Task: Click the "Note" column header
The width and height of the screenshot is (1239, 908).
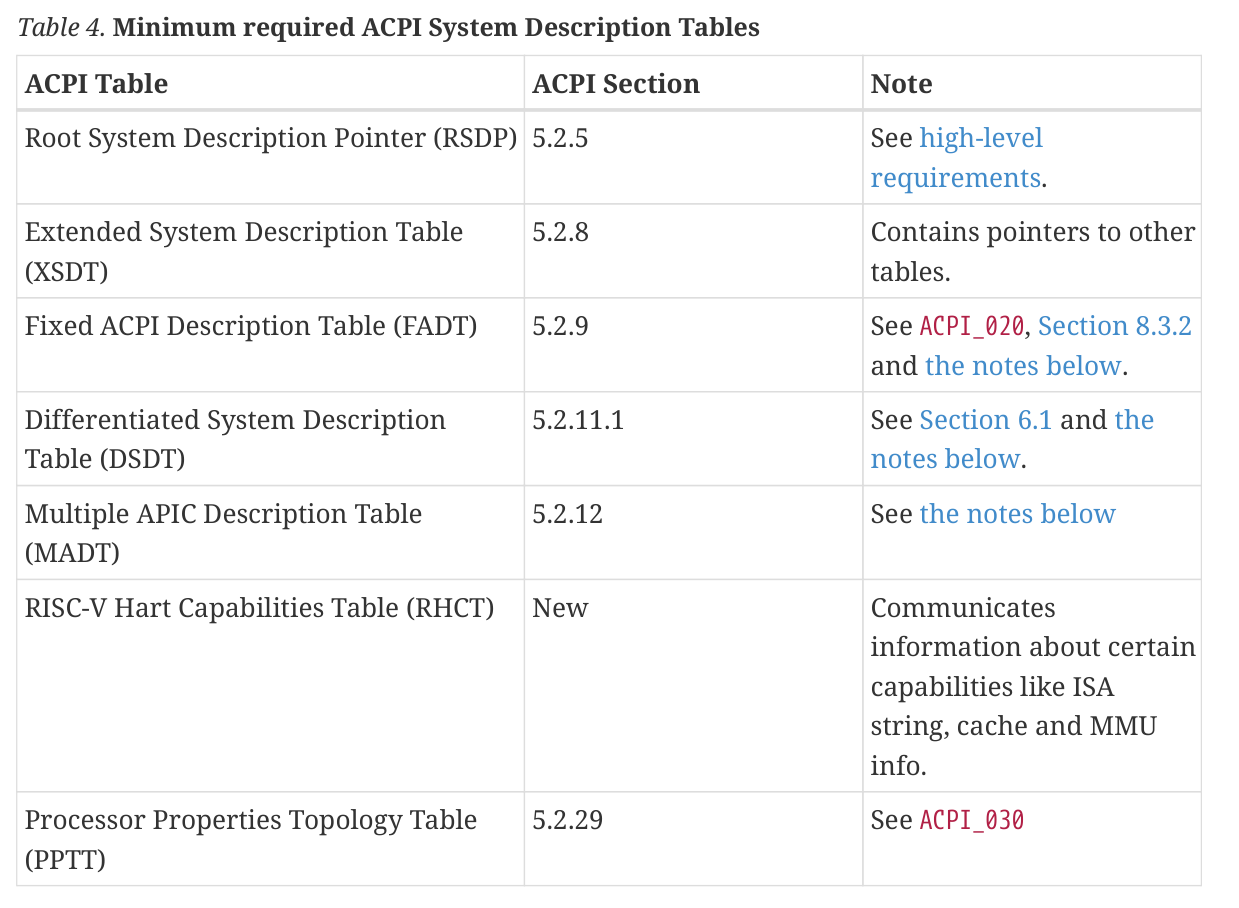Action: (901, 84)
